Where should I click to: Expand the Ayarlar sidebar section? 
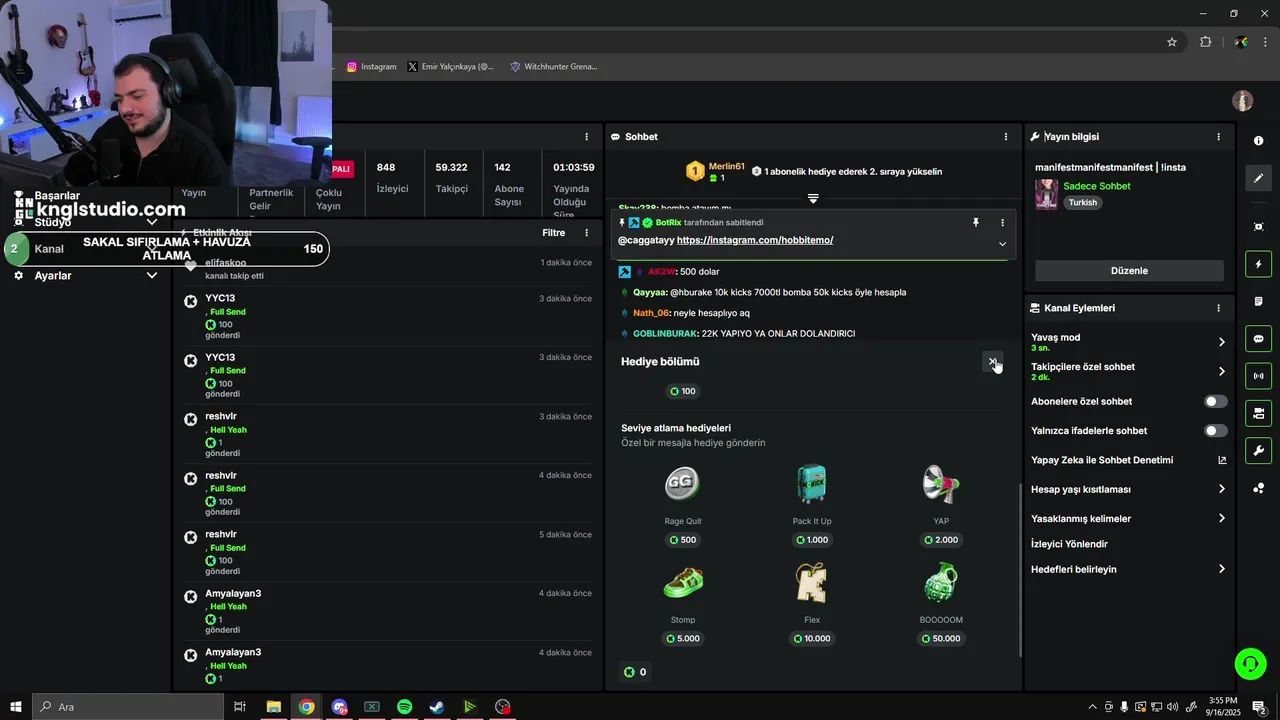point(152,275)
